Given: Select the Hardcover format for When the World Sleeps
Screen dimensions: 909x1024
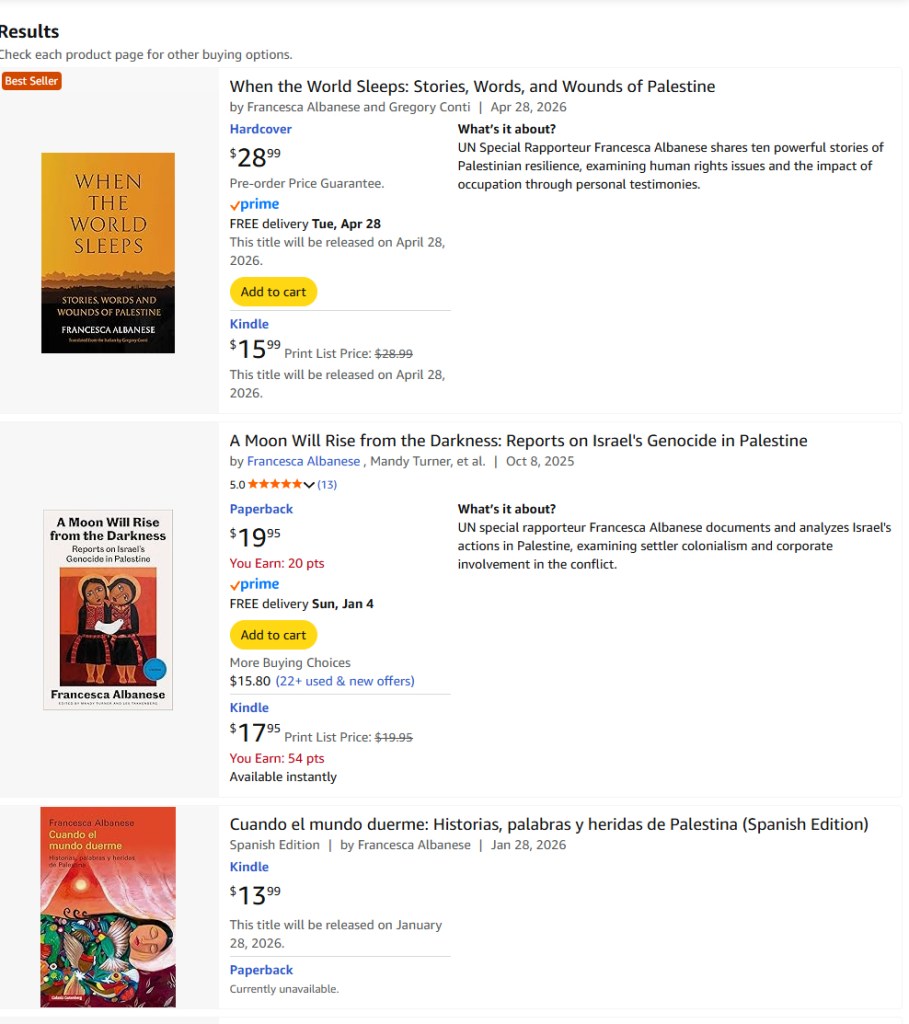Looking at the screenshot, I should [260, 128].
